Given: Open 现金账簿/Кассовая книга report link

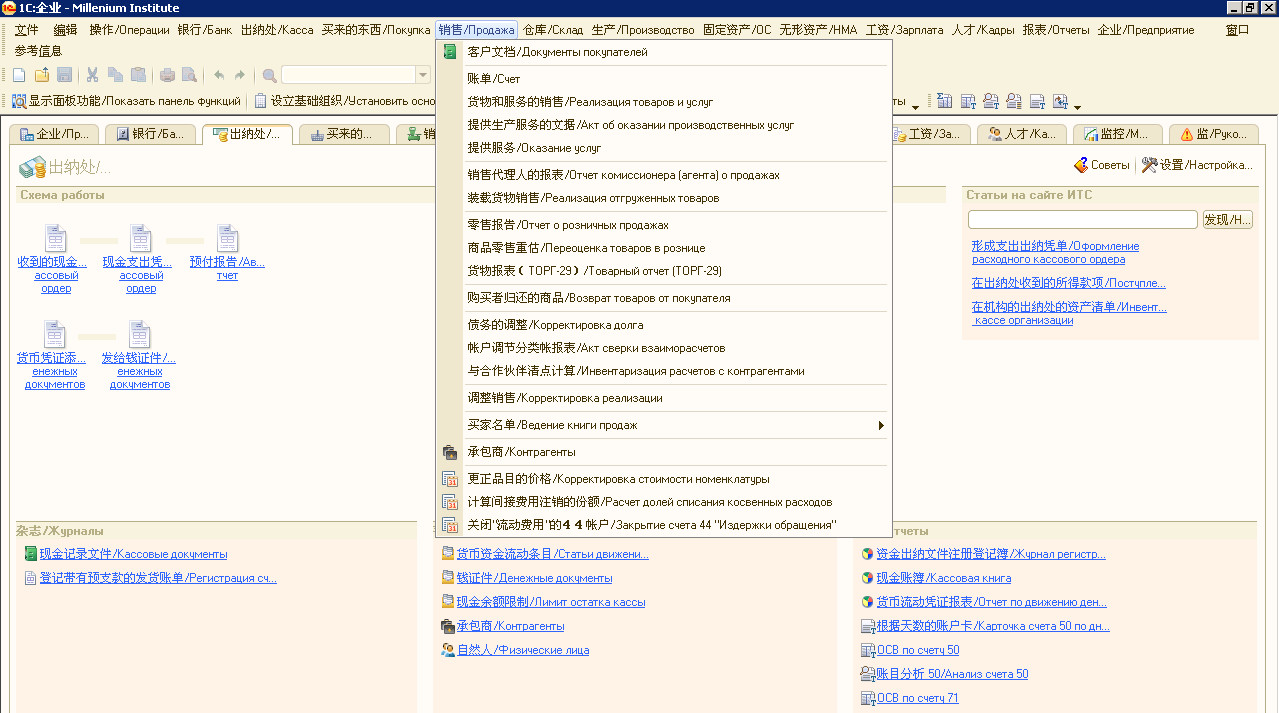Looking at the screenshot, I should click(944, 578).
